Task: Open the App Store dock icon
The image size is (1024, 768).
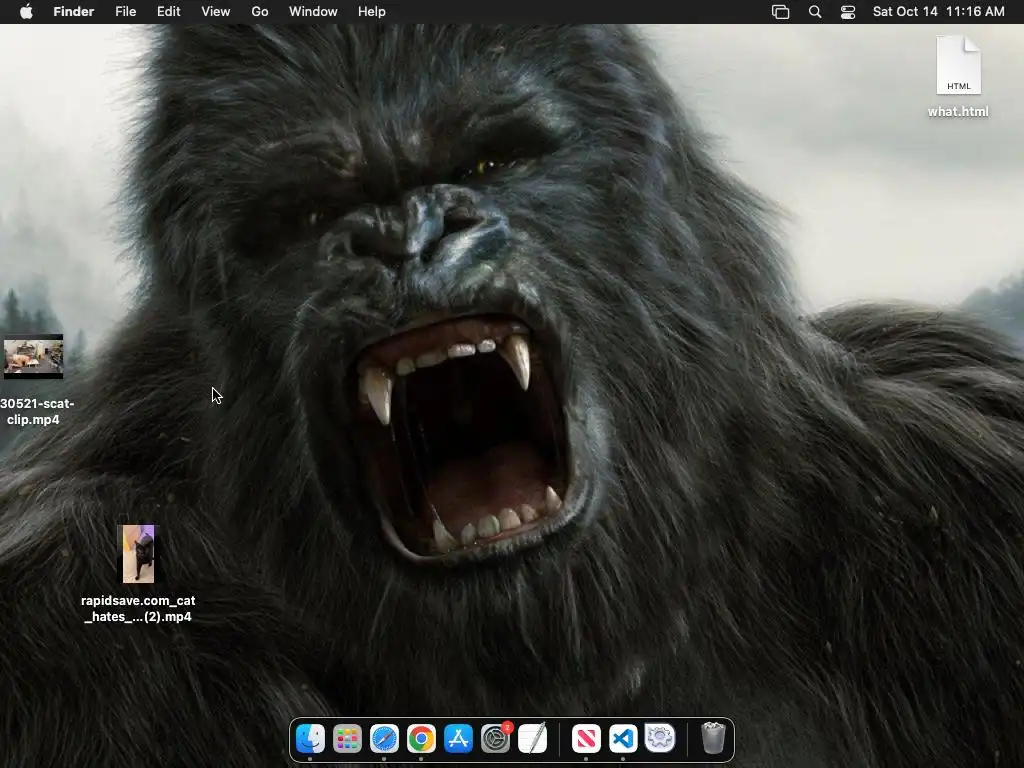Action: click(x=458, y=739)
